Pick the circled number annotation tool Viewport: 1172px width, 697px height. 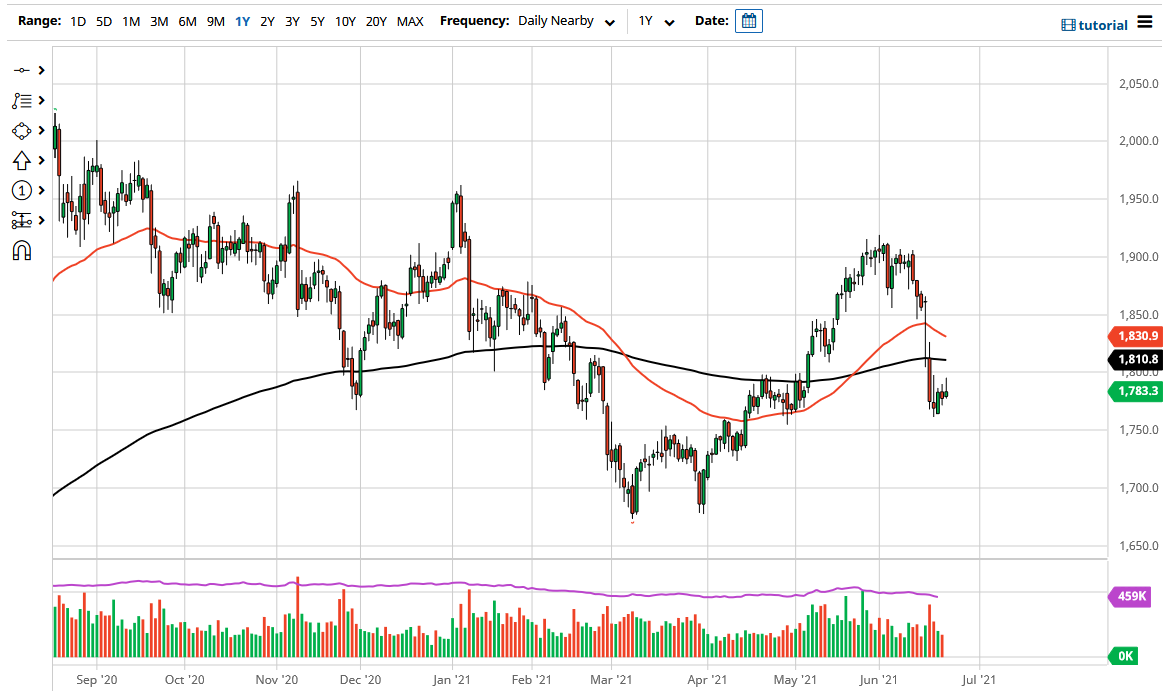coord(22,190)
